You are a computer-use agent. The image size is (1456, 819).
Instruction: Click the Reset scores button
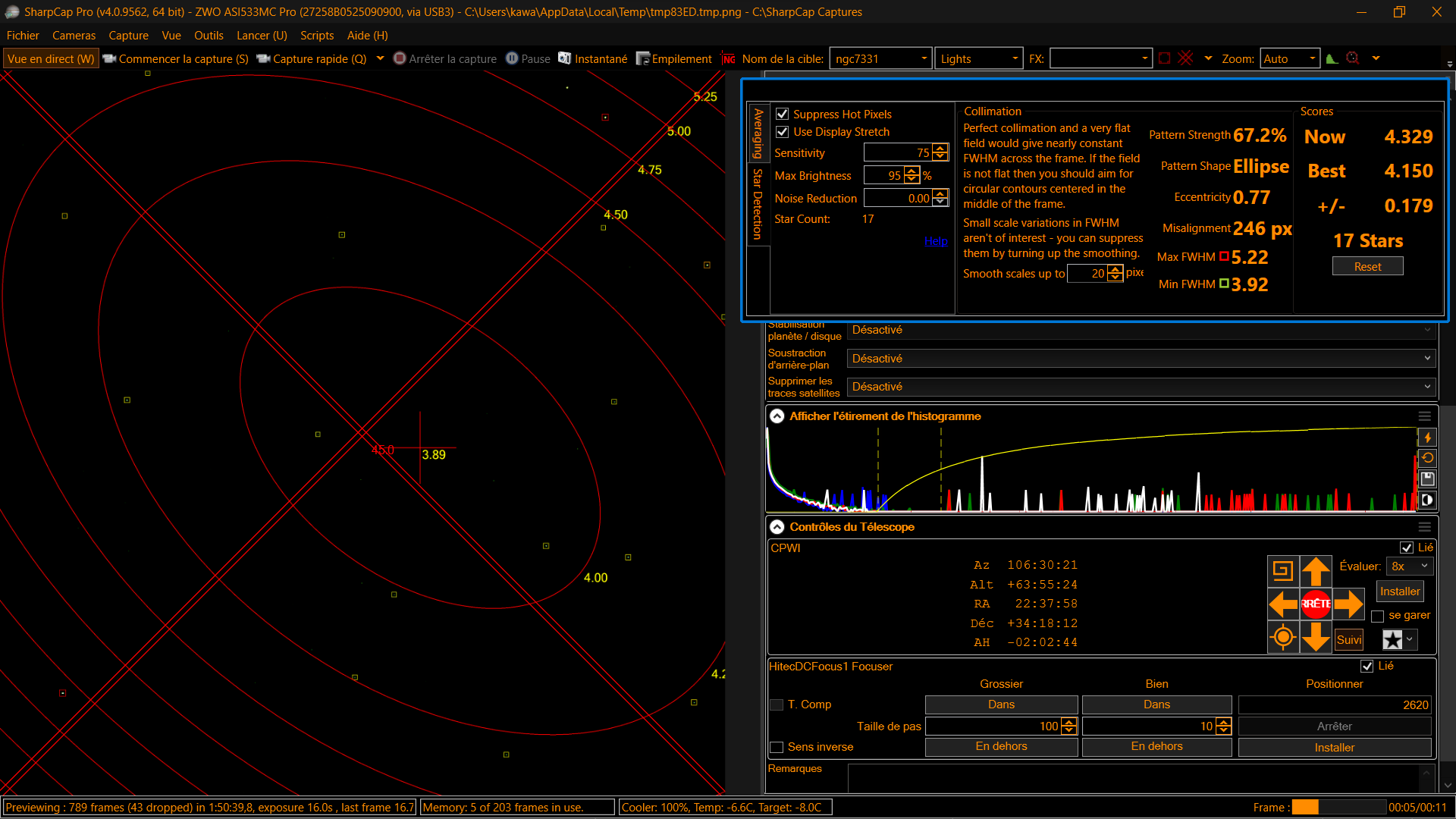click(x=1367, y=266)
